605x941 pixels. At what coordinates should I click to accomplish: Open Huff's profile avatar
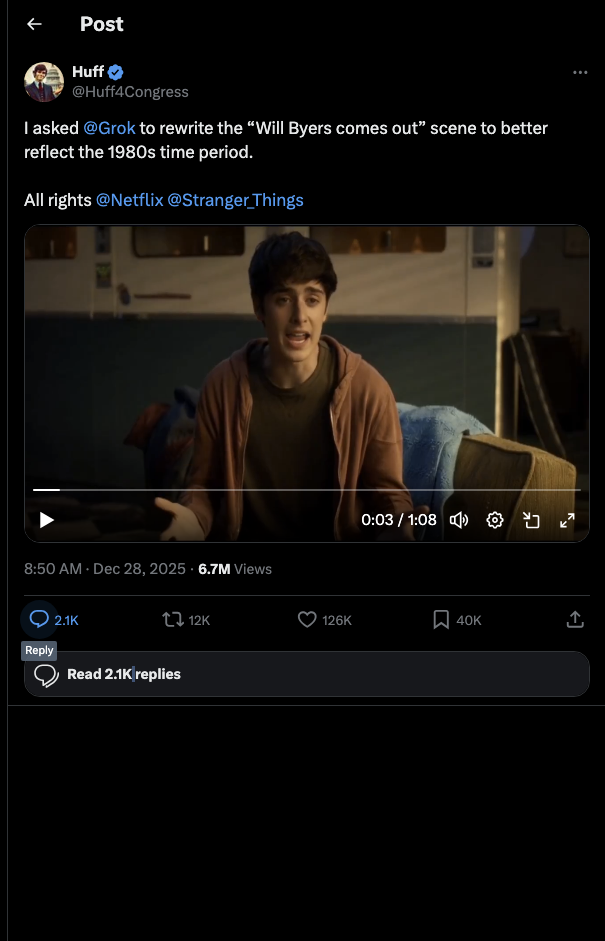[x=44, y=82]
